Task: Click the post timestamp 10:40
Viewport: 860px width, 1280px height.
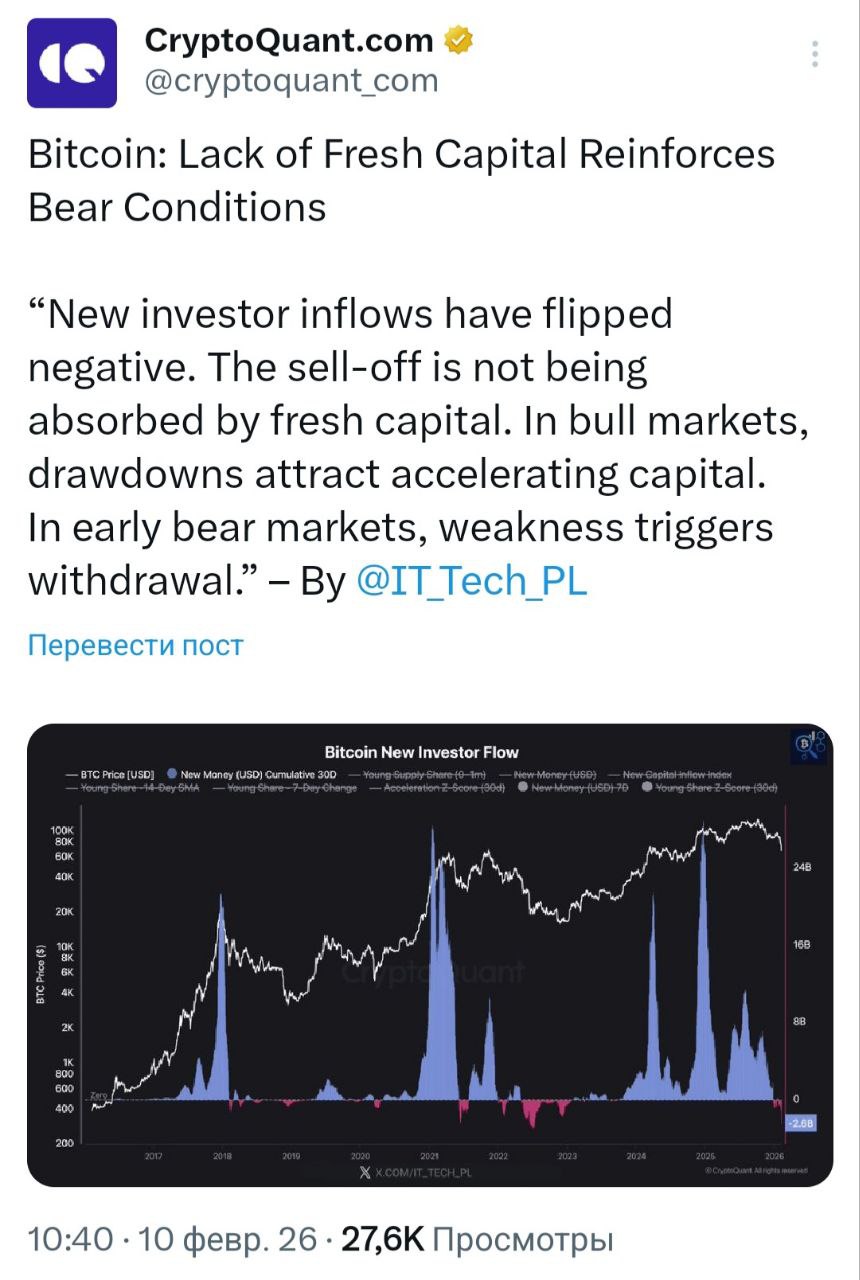Action: pos(70,1240)
